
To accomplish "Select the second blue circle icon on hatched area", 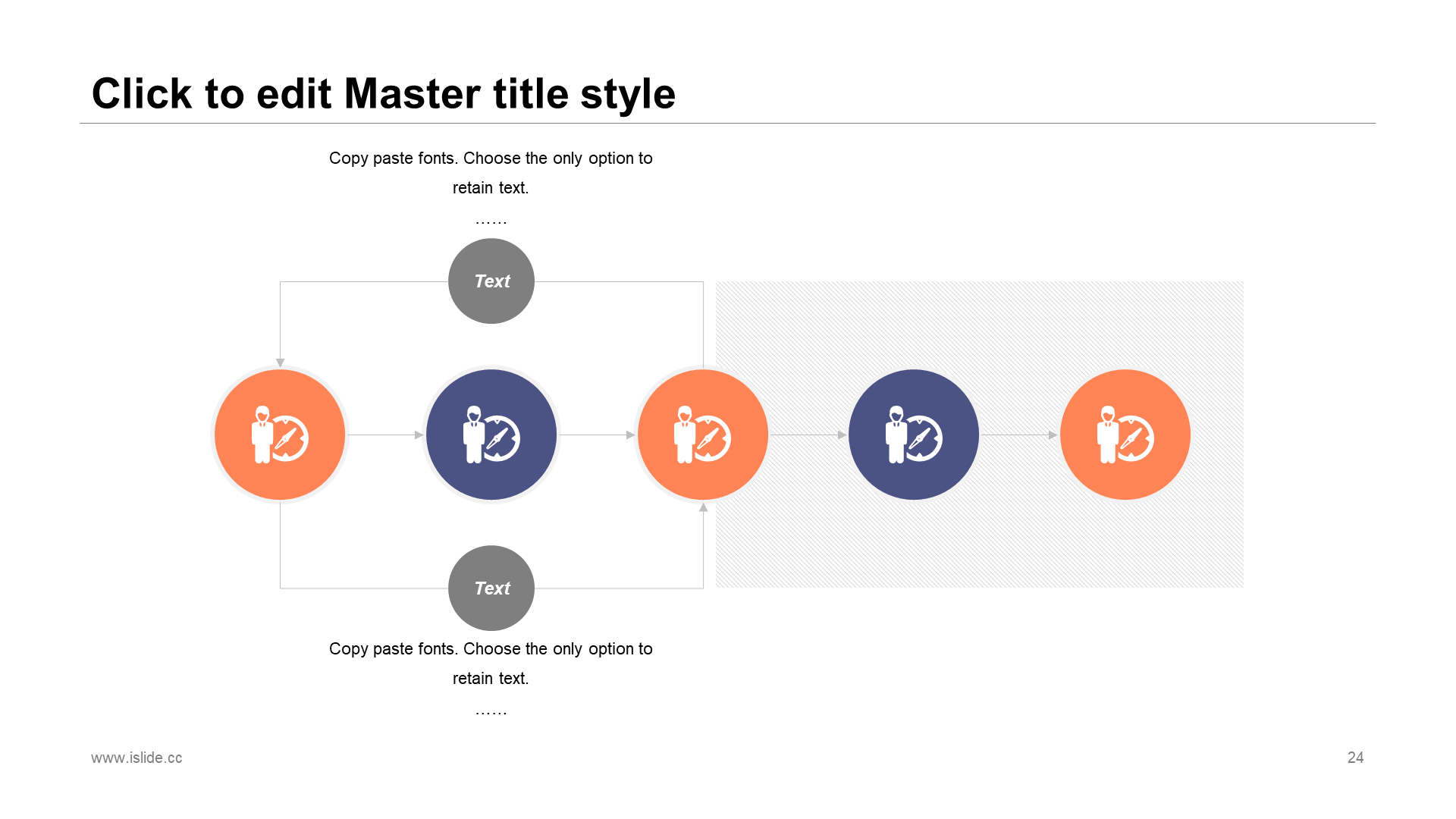I will pyautogui.click(x=914, y=435).
